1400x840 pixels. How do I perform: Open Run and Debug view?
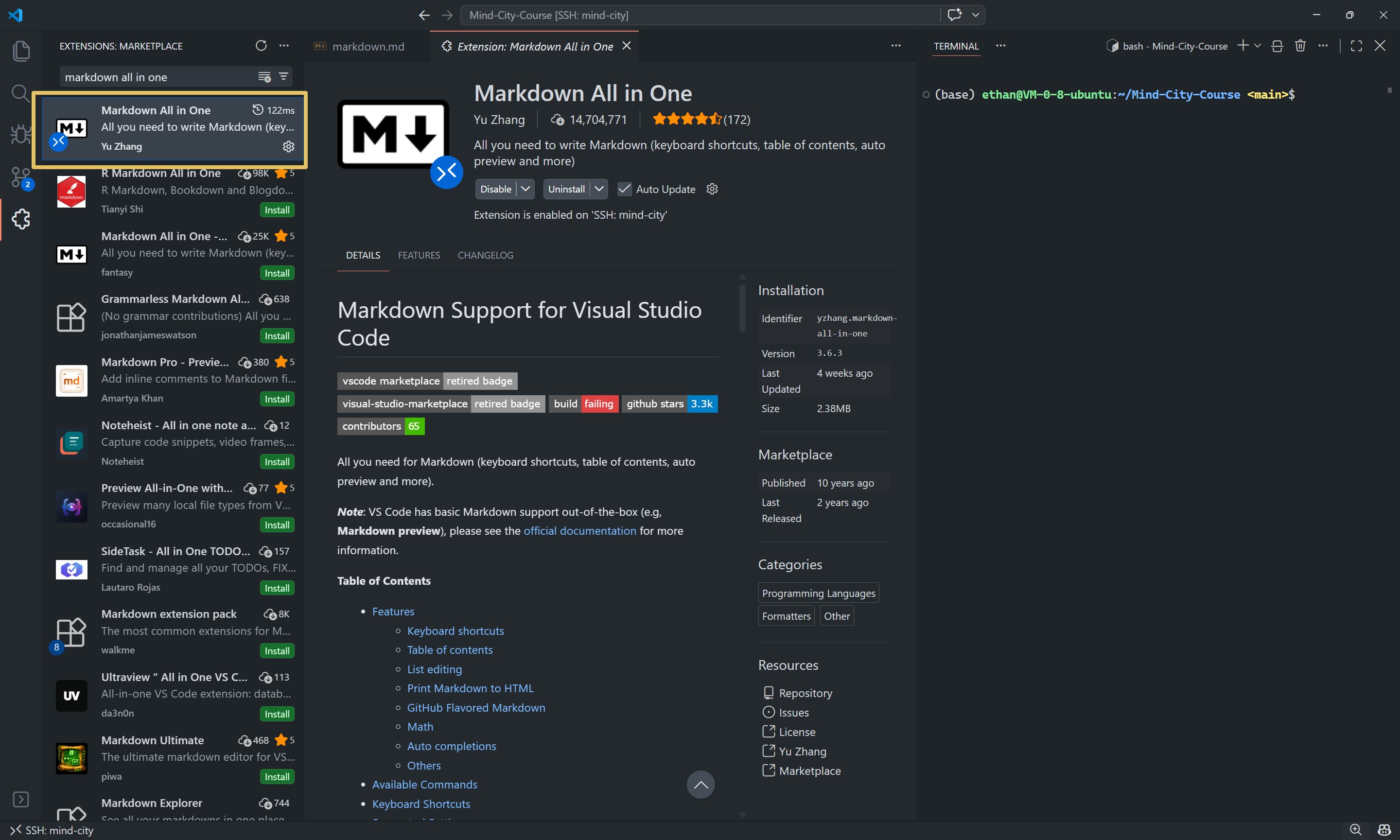pyautogui.click(x=21, y=135)
